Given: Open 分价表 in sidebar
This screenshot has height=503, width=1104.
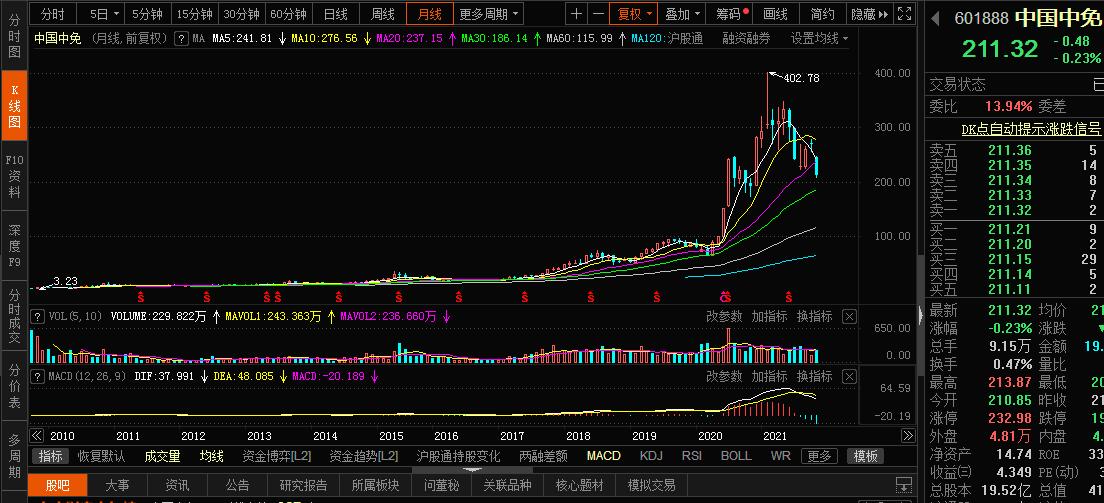Looking at the screenshot, I should click(14, 387).
